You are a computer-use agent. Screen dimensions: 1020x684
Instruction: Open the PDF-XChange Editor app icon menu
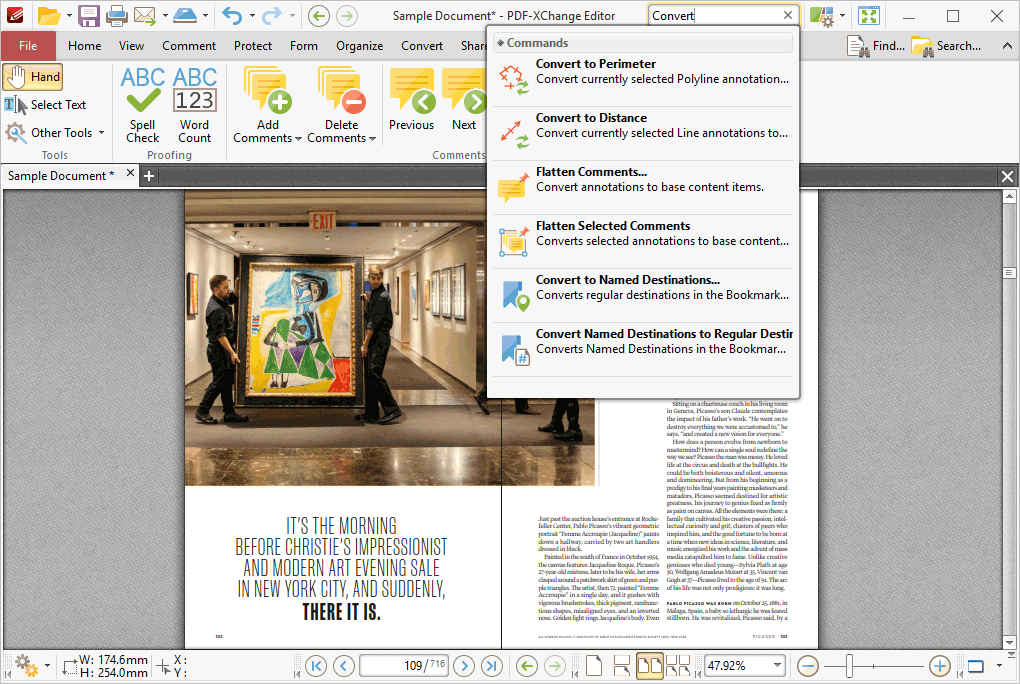point(14,15)
